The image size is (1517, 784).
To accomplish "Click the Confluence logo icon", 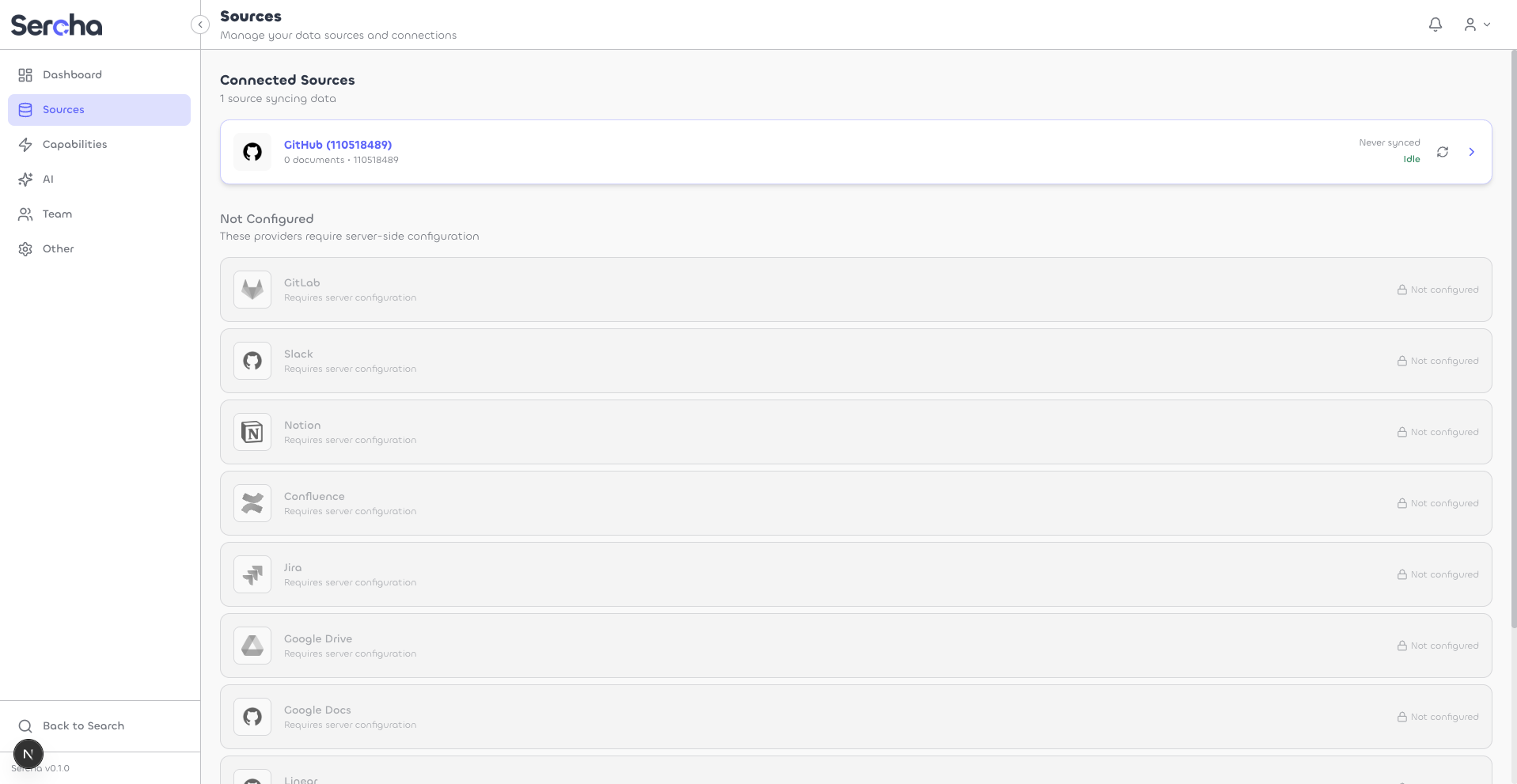I will pos(252,503).
